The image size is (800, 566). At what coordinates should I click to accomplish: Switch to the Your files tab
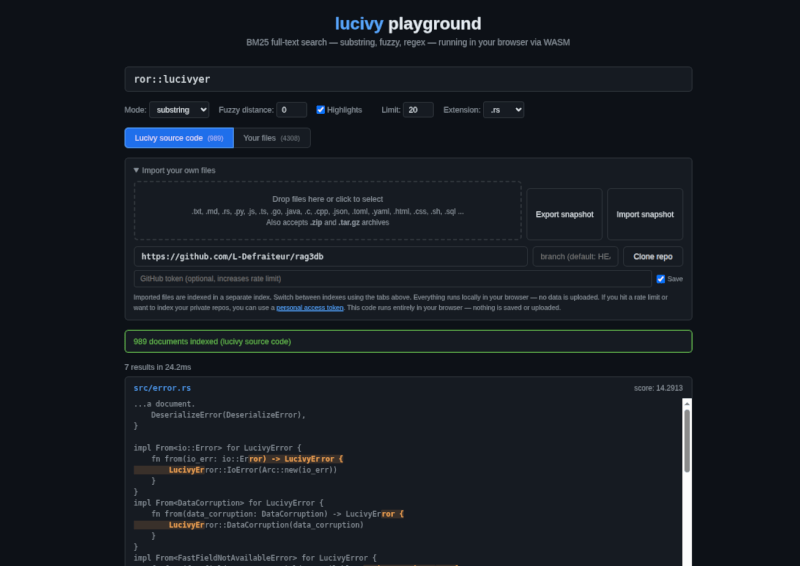coord(272,138)
